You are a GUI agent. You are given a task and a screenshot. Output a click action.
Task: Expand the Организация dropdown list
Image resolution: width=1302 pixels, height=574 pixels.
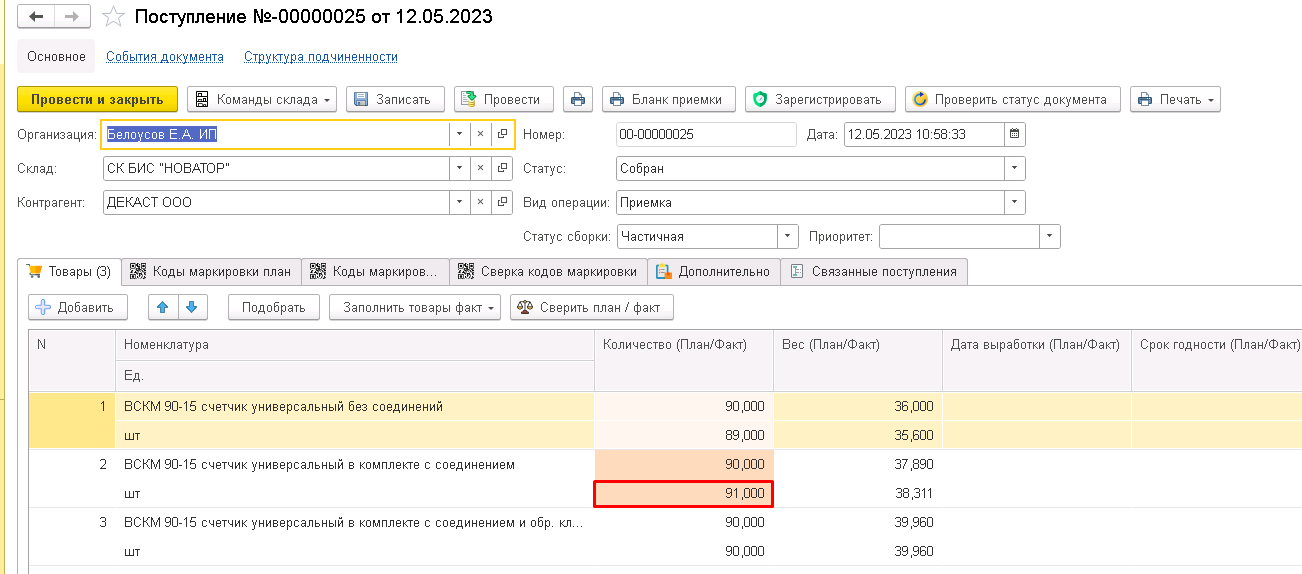(x=459, y=134)
